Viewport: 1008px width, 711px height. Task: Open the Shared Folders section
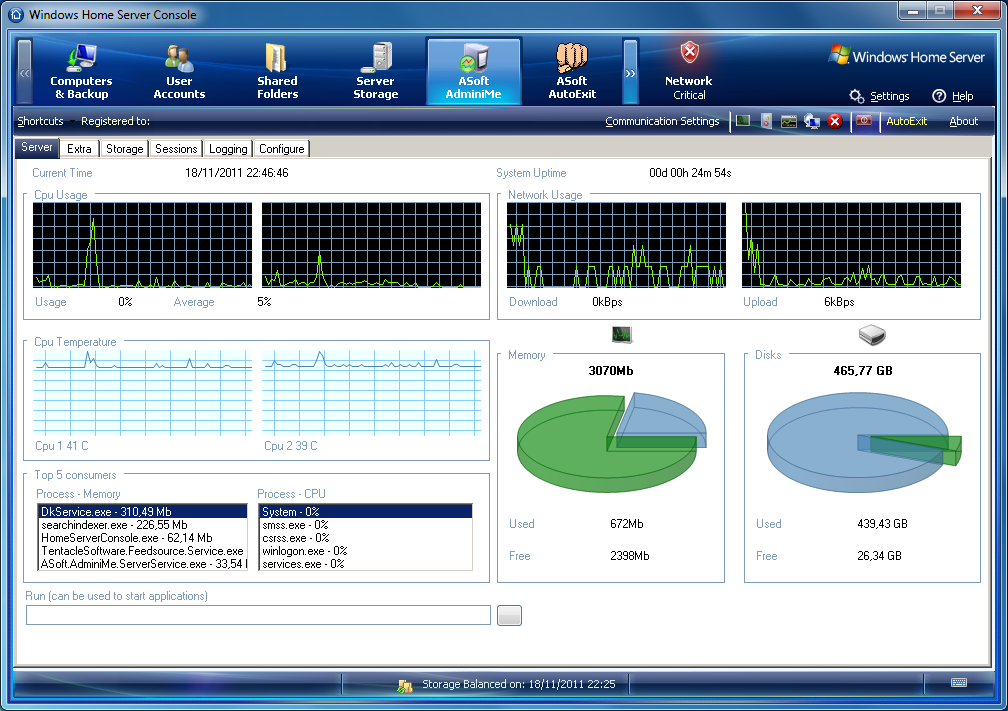[x=277, y=71]
